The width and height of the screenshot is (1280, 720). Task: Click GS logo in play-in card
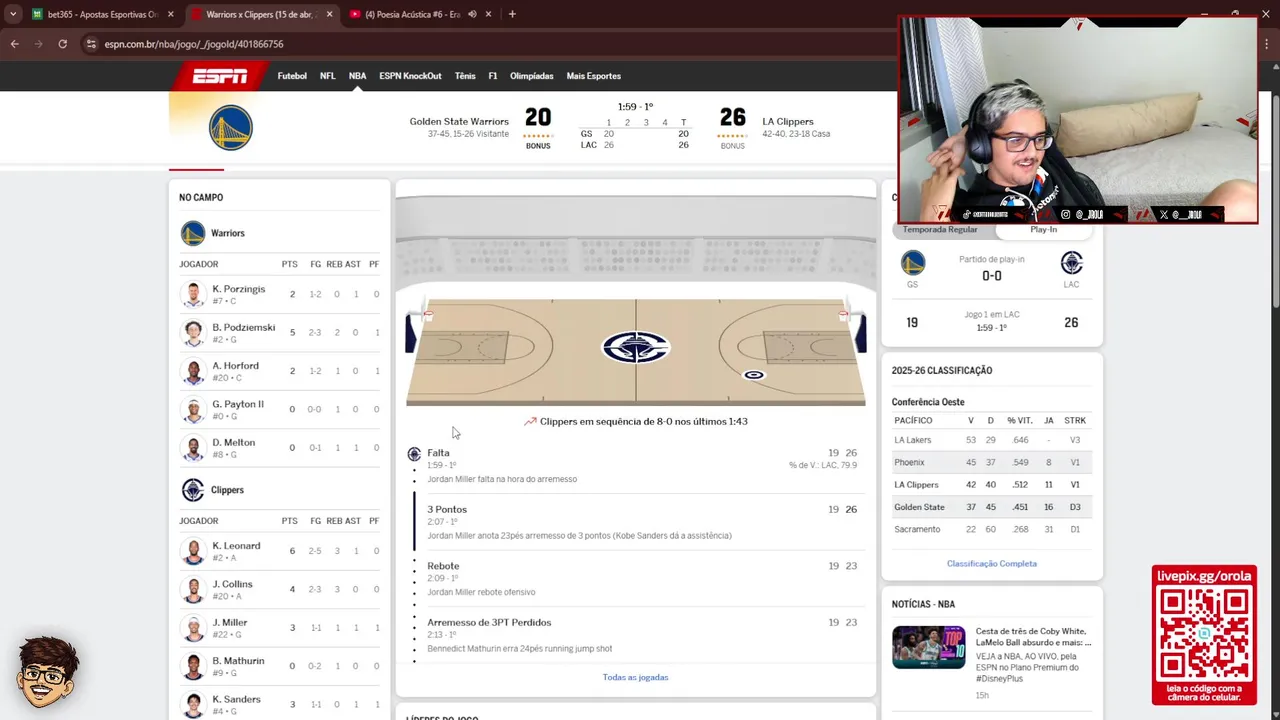[913, 263]
